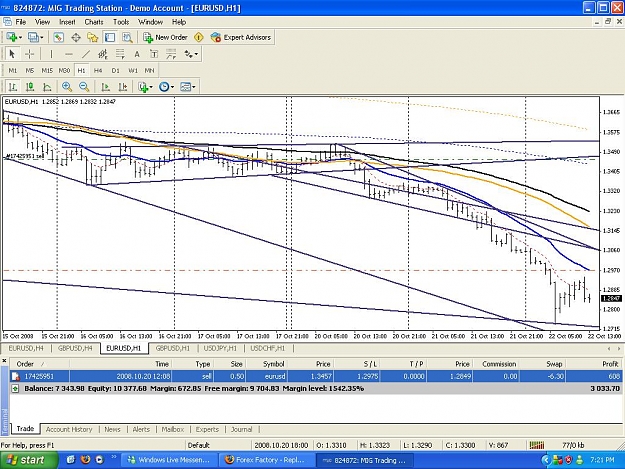Switch to M30 timeframe
This screenshot has height=469, width=625.
pos(64,71)
